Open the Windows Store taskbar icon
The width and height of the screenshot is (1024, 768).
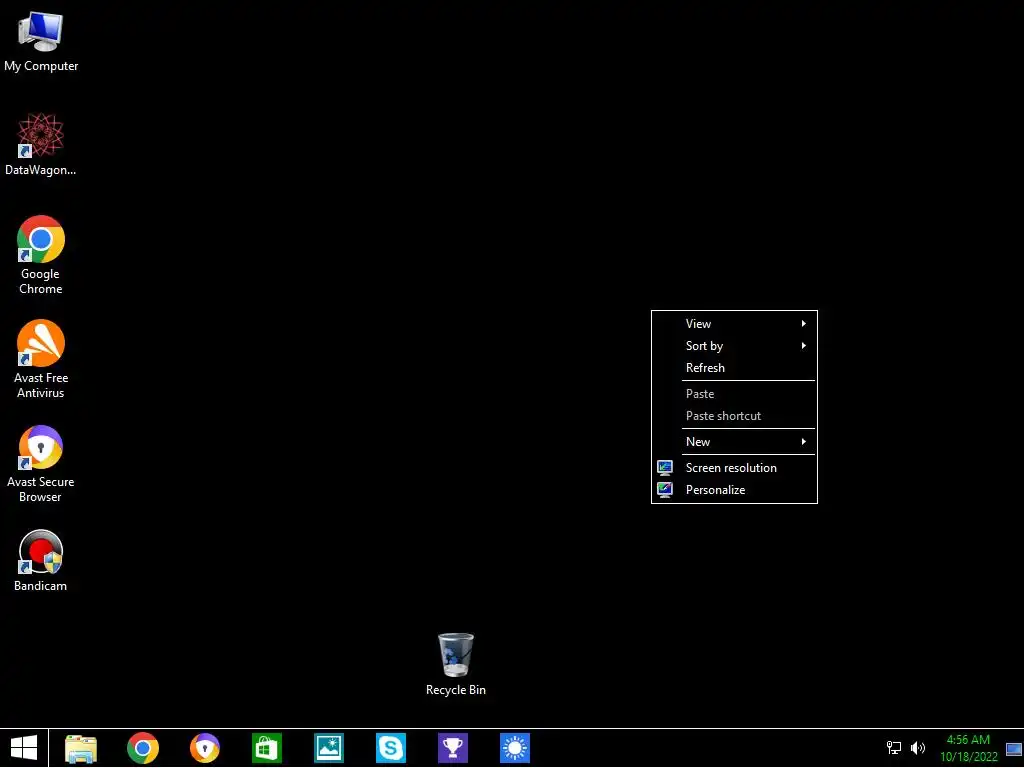tap(267, 748)
